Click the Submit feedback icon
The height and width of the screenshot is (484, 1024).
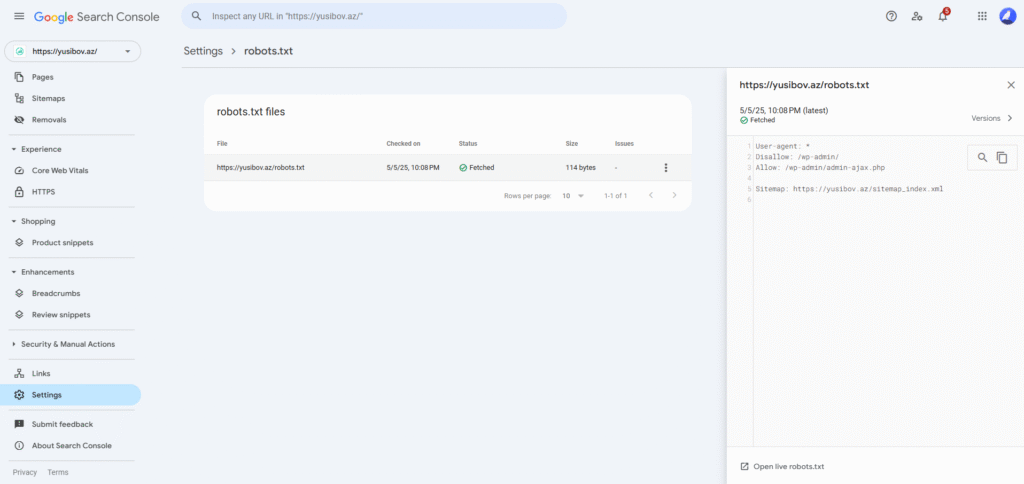click(x=19, y=425)
